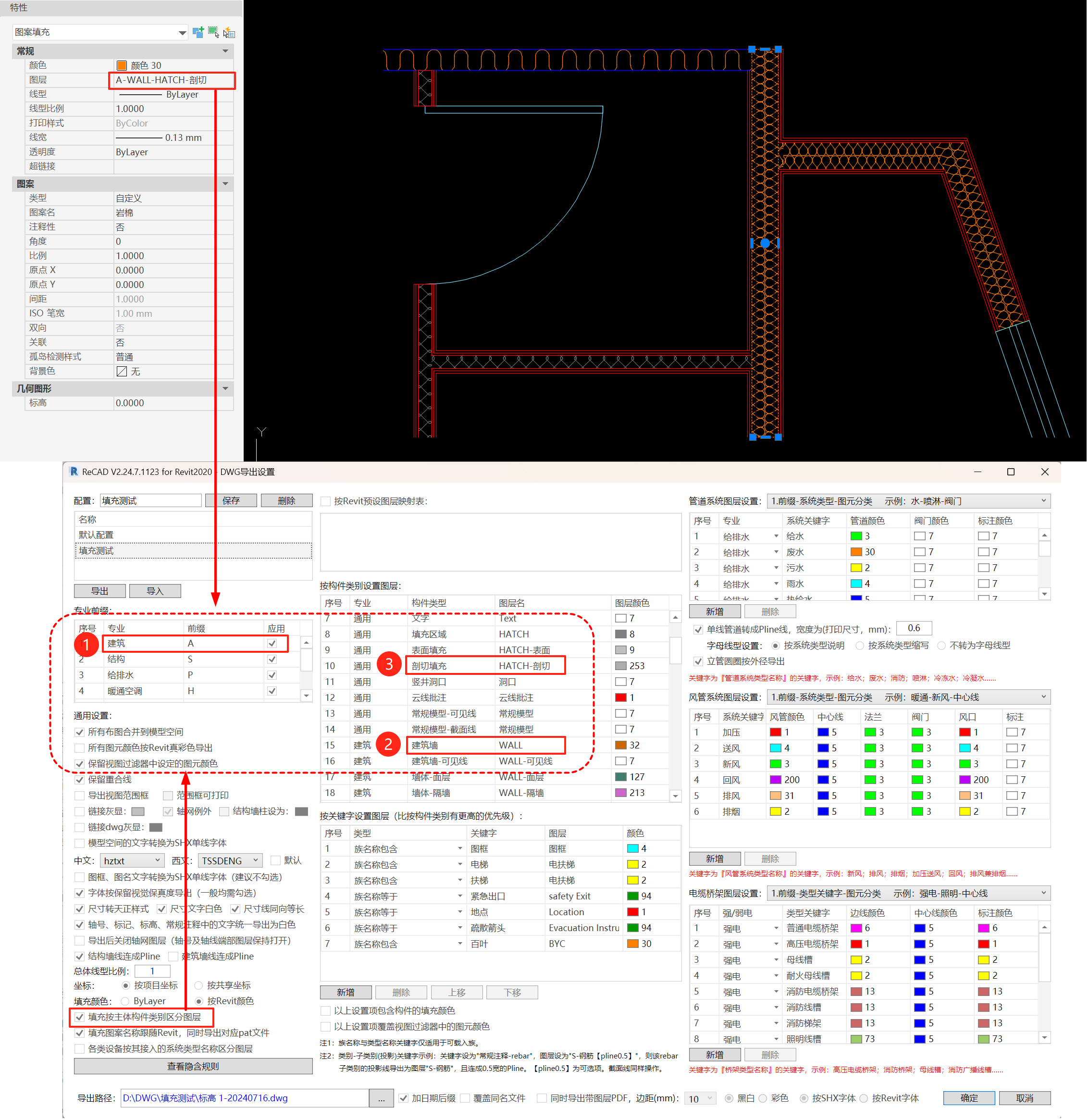The image size is (1089, 1120).
Task: Click the add-to-selection (PICKADD) toggle icon
Action: coord(198,32)
